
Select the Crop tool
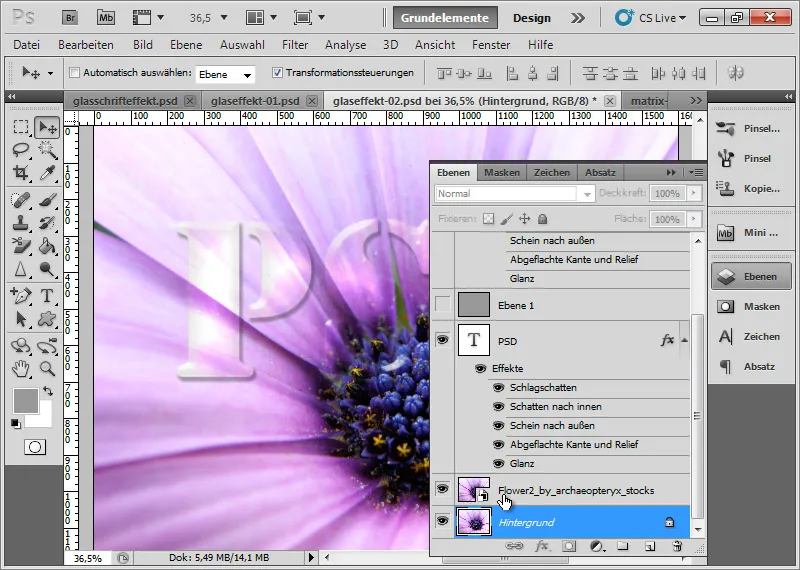(x=21, y=173)
